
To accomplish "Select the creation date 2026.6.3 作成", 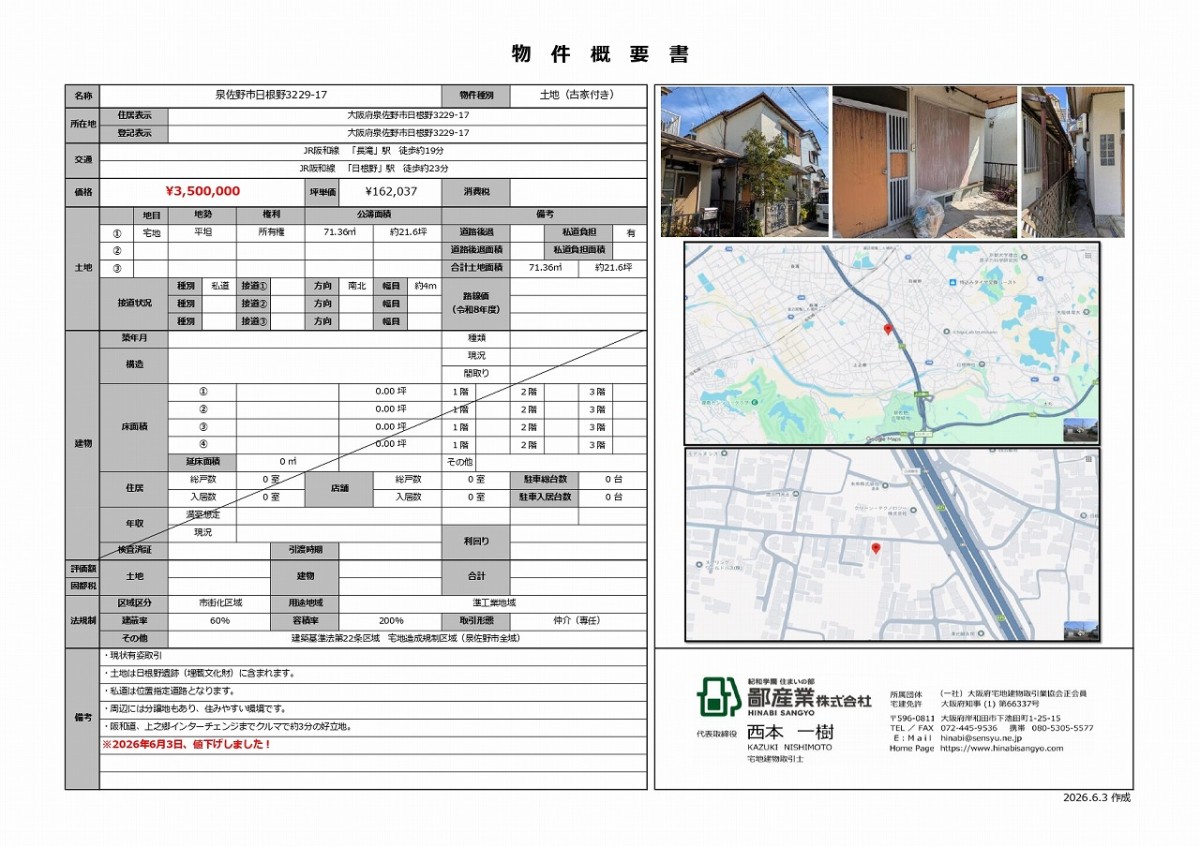I will coord(1097,797).
